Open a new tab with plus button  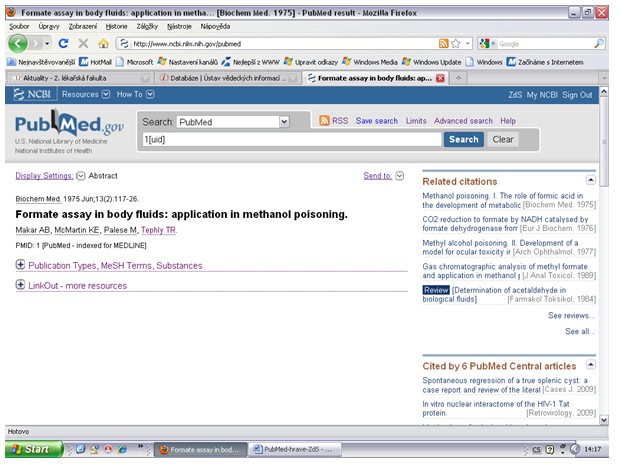click(x=458, y=78)
